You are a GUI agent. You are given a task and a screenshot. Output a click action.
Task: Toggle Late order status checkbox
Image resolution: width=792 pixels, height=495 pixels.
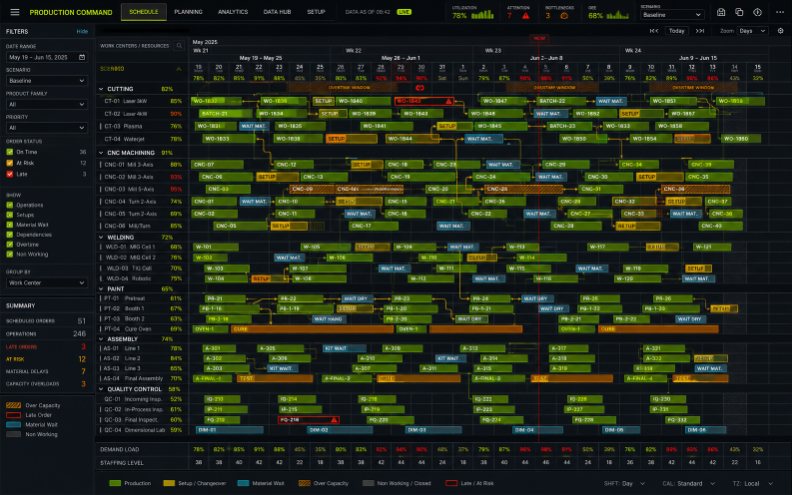[x=9, y=174]
